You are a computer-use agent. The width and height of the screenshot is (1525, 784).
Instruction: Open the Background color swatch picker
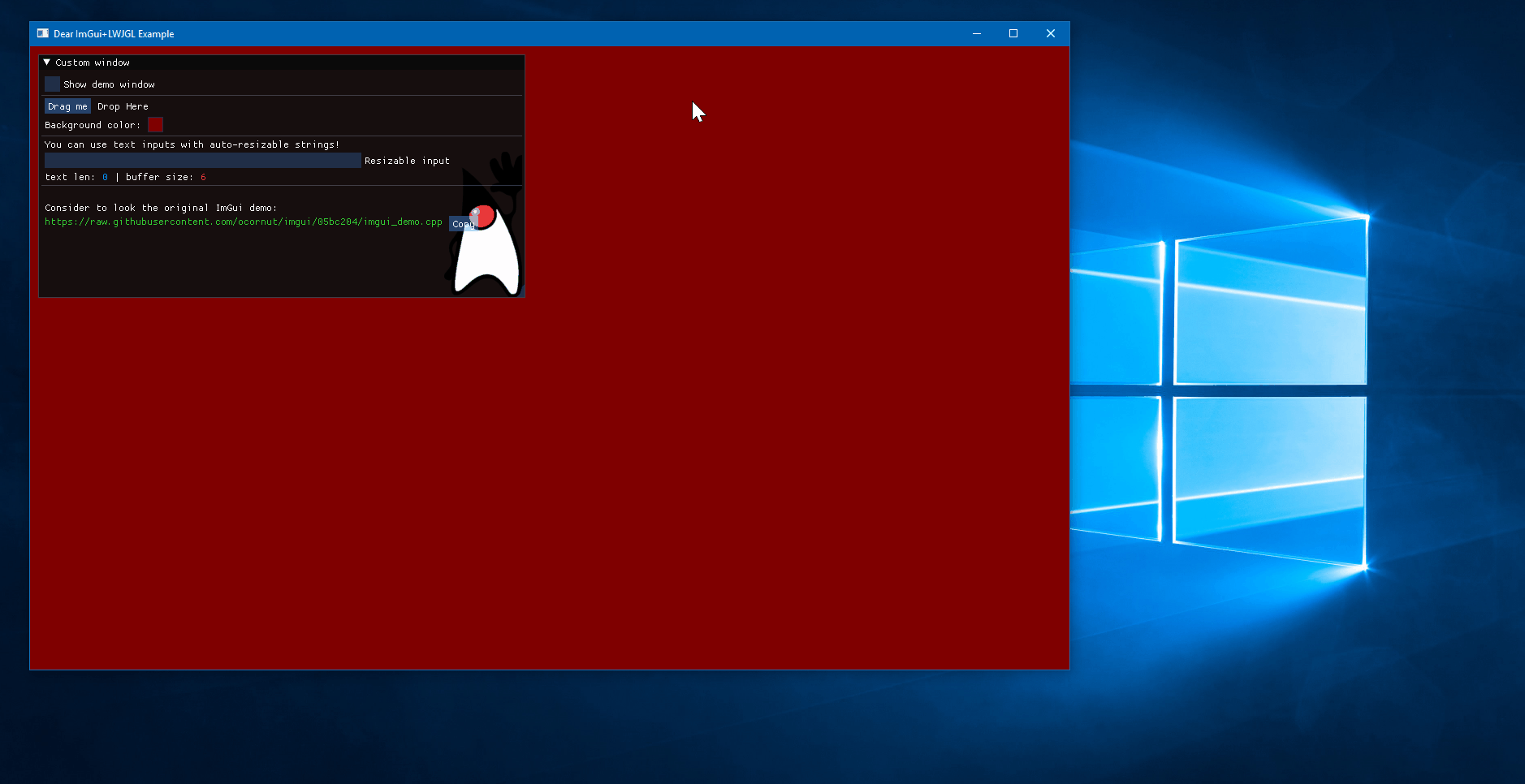[x=155, y=124]
